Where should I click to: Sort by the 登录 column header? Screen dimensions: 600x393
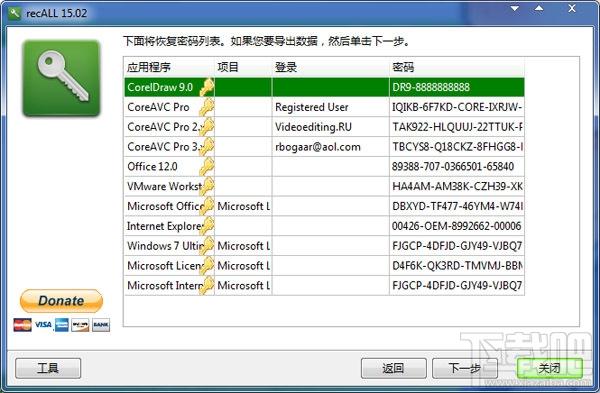[x=331, y=67]
